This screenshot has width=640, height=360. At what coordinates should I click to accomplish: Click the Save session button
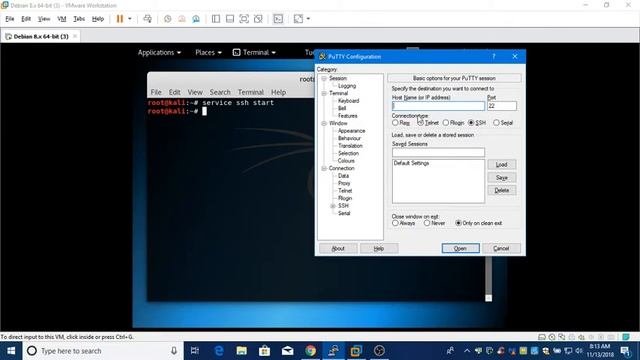coord(502,178)
